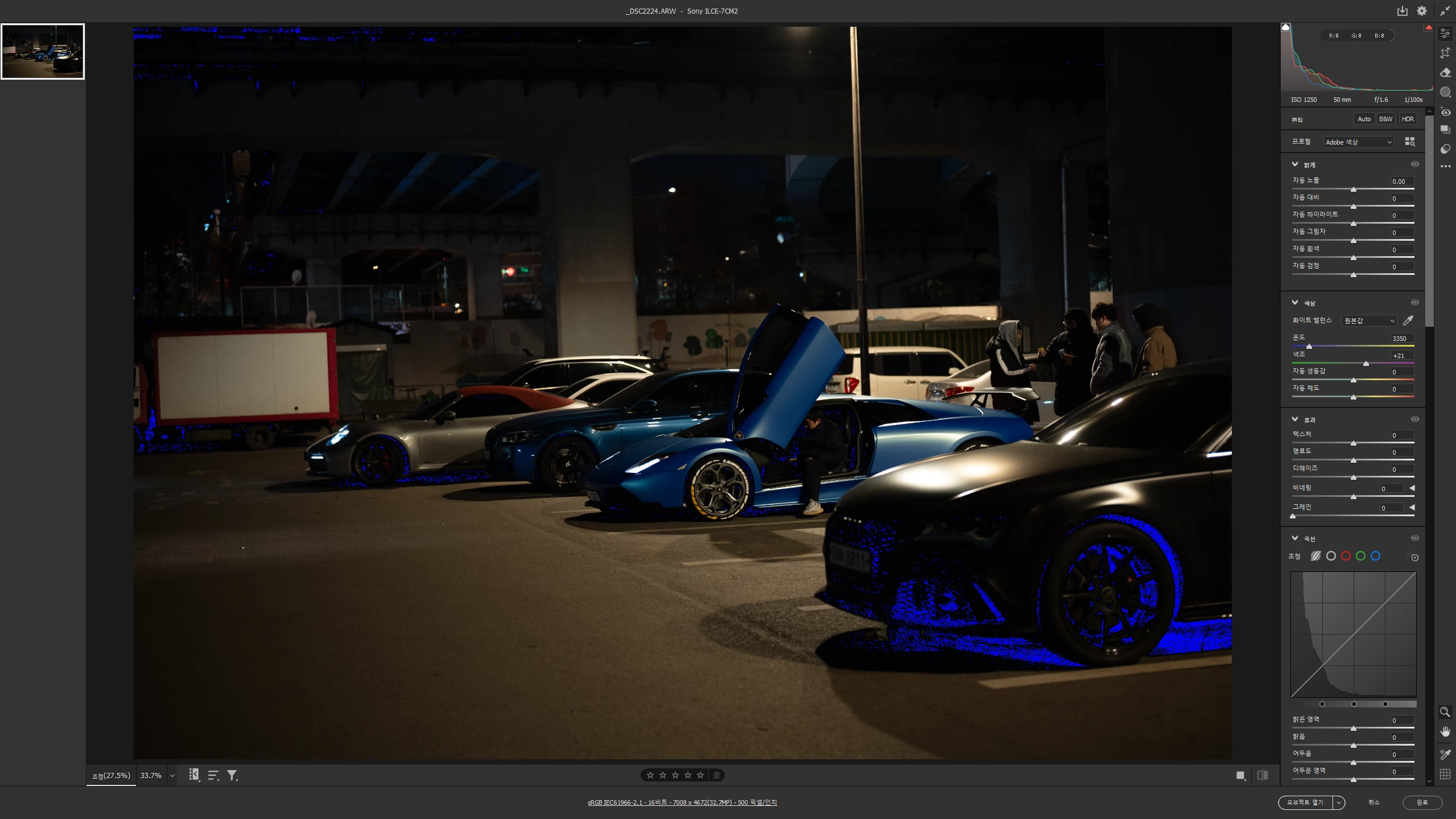Toggle shadow clipping warning in histogram
1456x819 pixels.
(x=1286, y=27)
